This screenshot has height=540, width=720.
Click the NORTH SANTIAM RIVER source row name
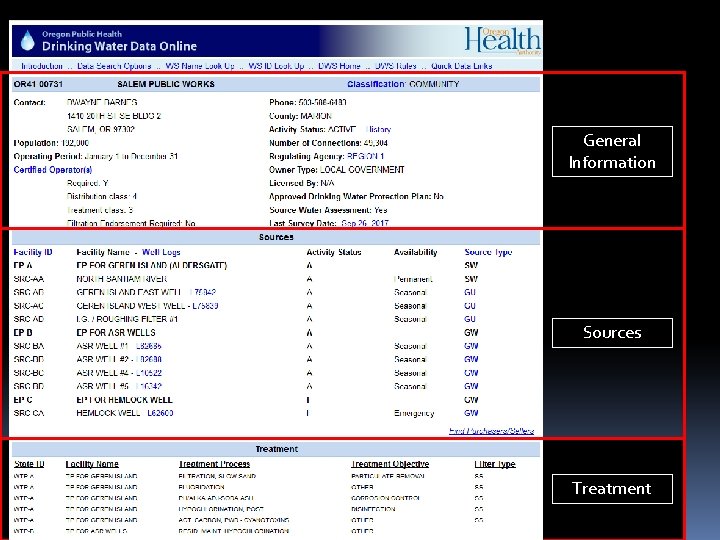pos(122,279)
